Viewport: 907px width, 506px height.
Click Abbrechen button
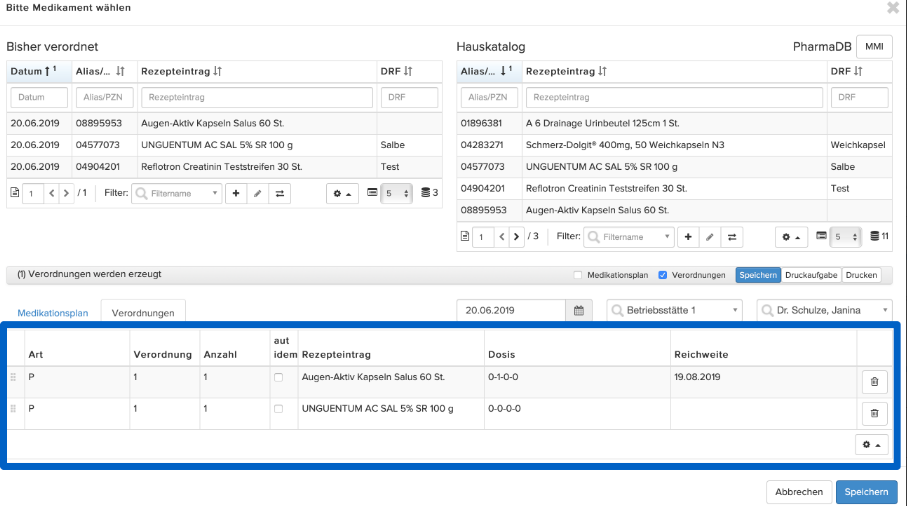click(799, 492)
